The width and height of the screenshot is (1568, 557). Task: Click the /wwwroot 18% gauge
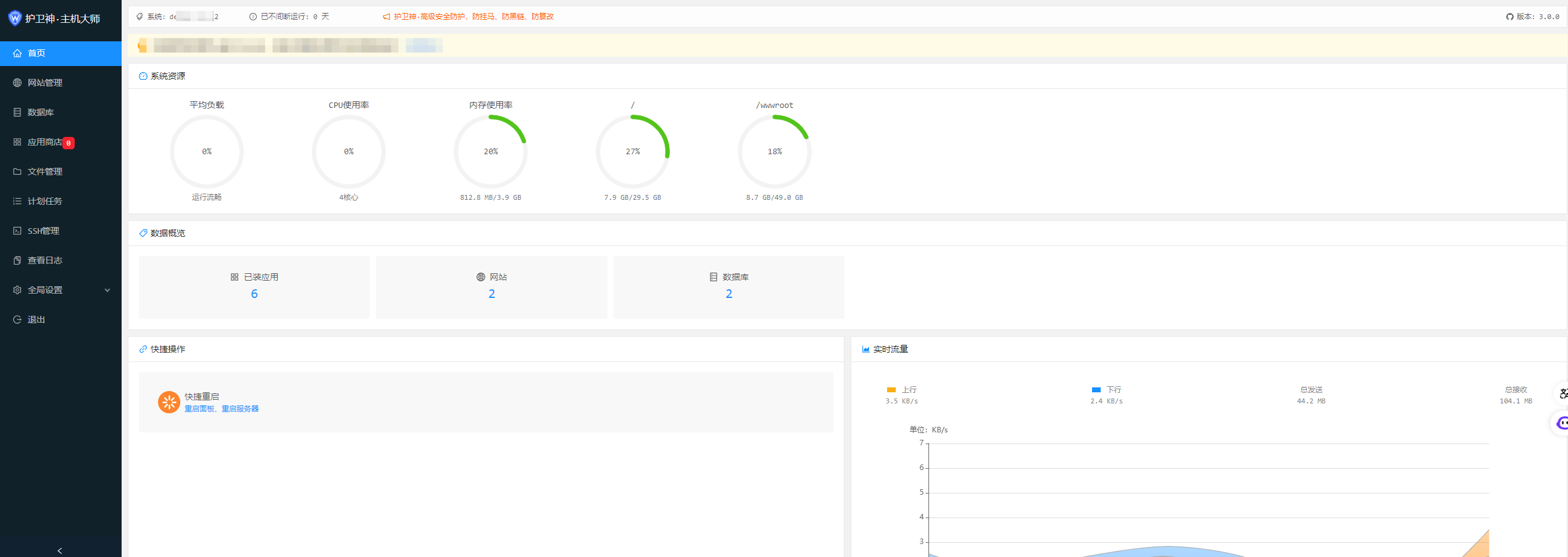(775, 151)
